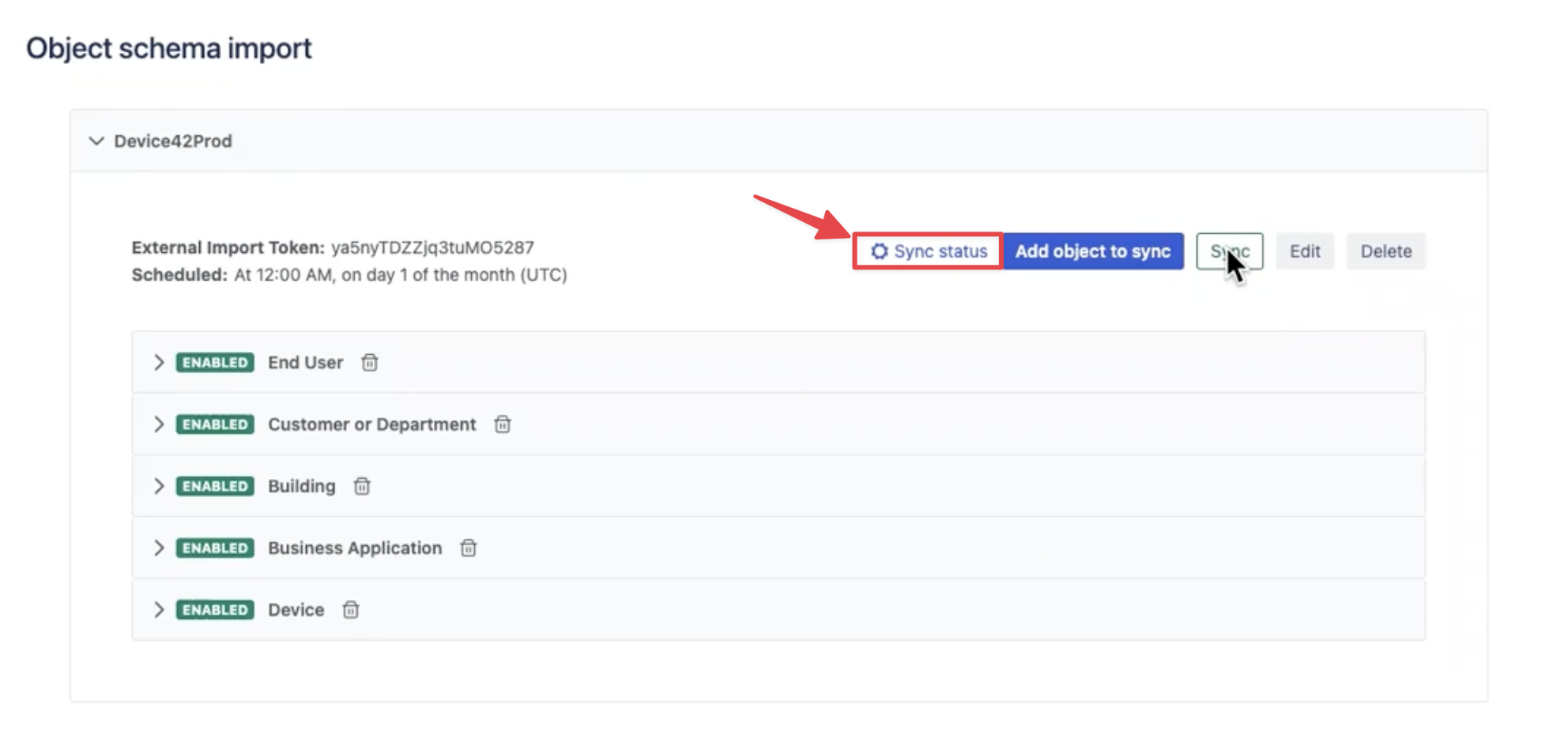This screenshot has height=754, width=1568.
Task: Click the Add object to sync button
Action: click(1092, 251)
